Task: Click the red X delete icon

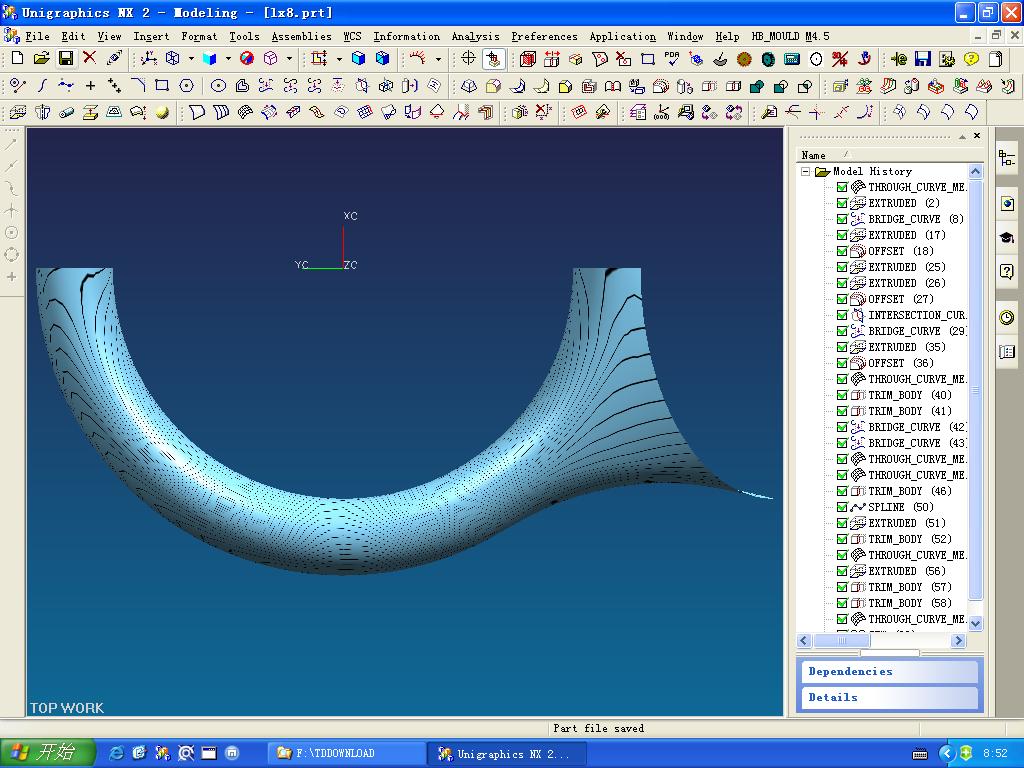Action: [90, 59]
